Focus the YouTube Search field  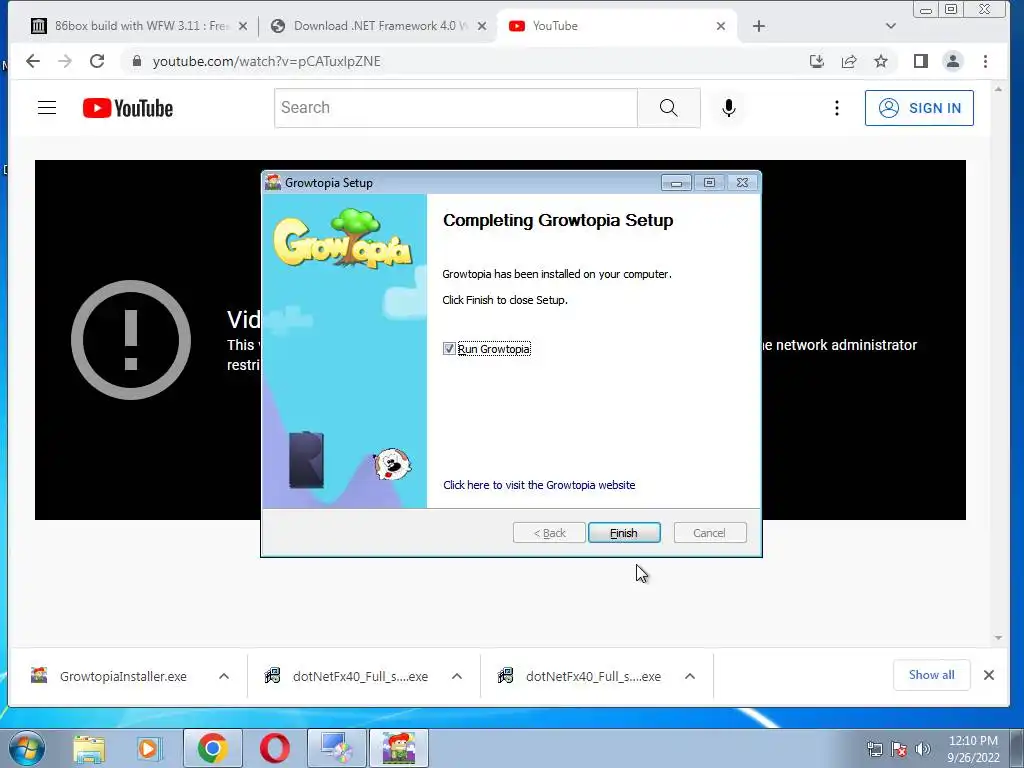coord(456,108)
